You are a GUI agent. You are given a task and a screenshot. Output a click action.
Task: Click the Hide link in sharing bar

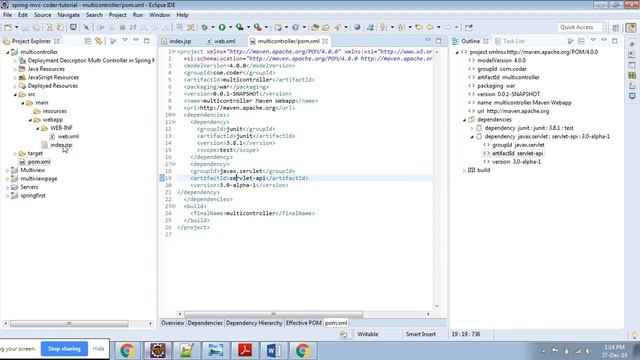pos(98,349)
